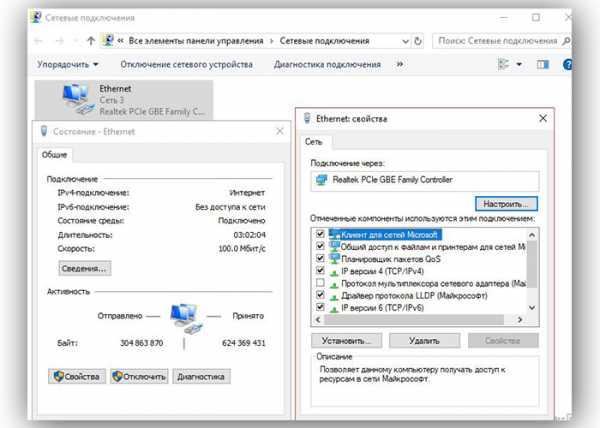Select IP версии 6 (TCP/IPv6) list item
This screenshot has height=428, width=600.
click(x=383, y=308)
